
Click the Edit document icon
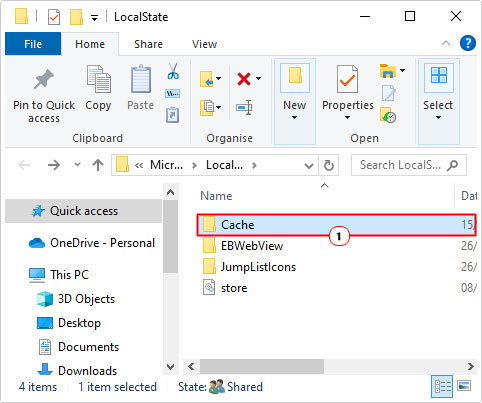click(x=388, y=93)
